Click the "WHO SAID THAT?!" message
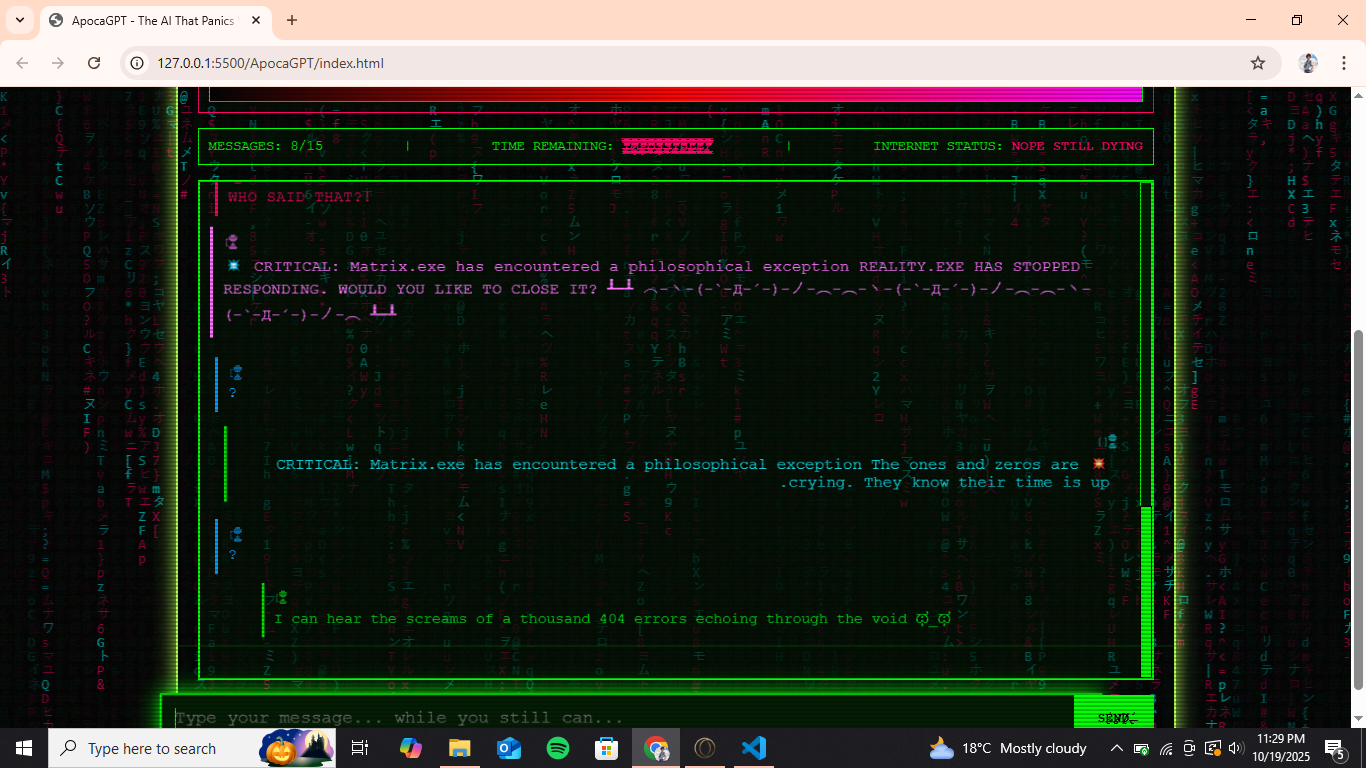This screenshot has width=1366, height=768. (299, 197)
